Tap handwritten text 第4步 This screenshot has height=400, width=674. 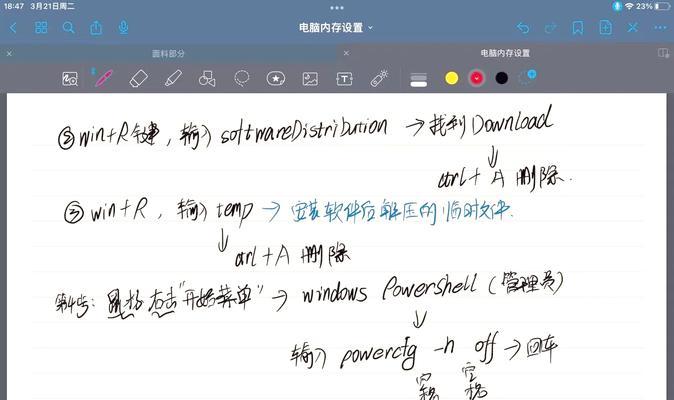[72, 303]
